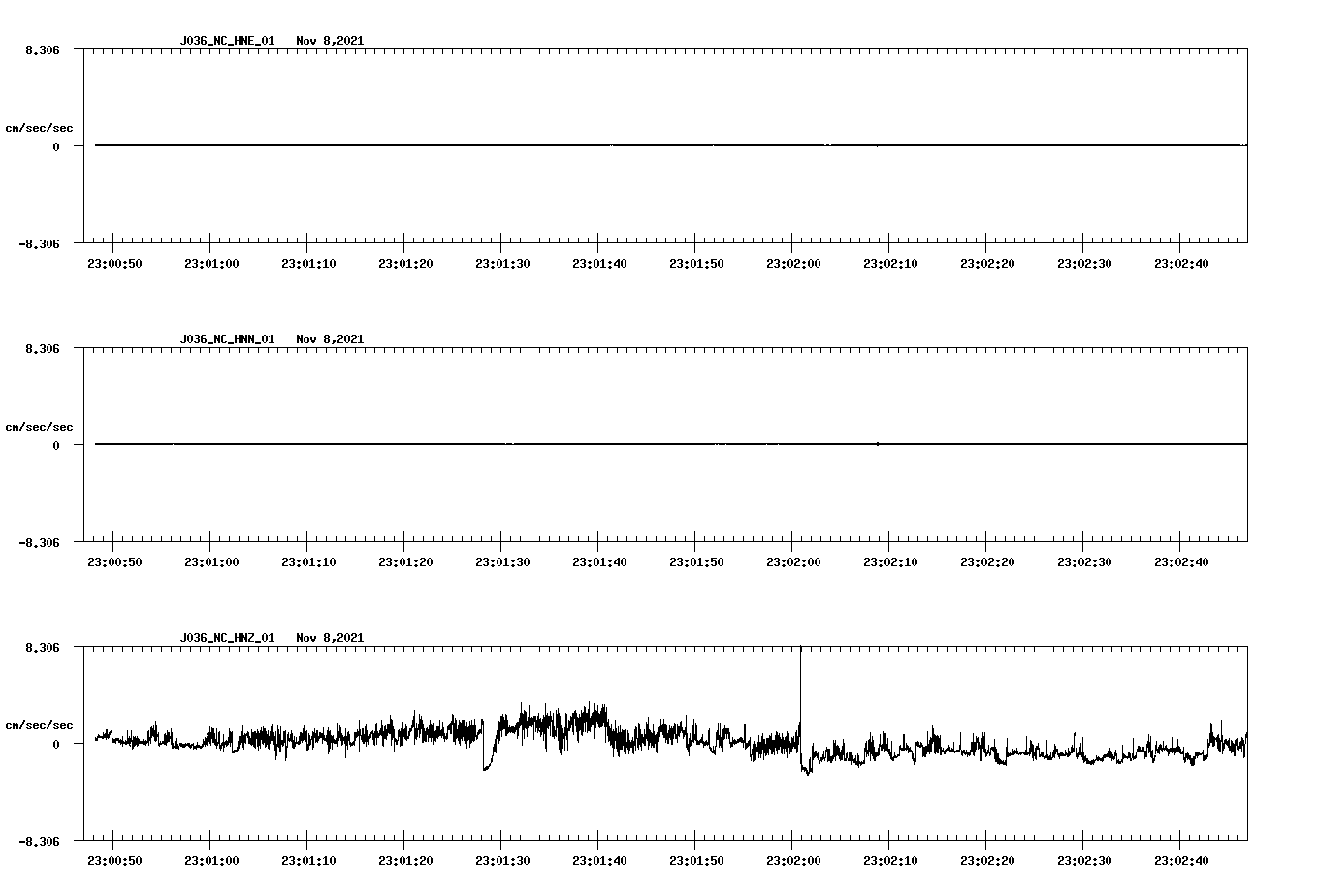
Task: Click the 23:02:20 time label under the HNZ plot
Action: [x=987, y=861]
